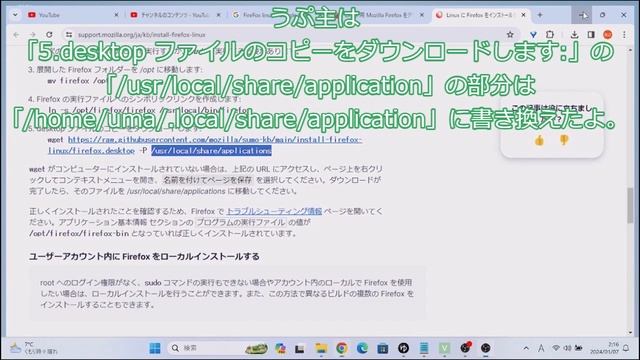Toggle the Chrome side panel
This screenshot has height=360, width=640.
(x=591, y=35)
